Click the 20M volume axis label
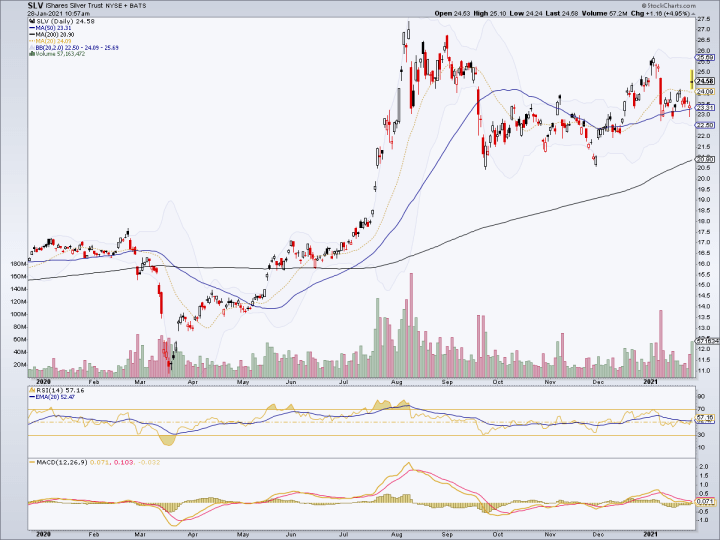This screenshot has height=540, width=720. (x=20, y=365)
